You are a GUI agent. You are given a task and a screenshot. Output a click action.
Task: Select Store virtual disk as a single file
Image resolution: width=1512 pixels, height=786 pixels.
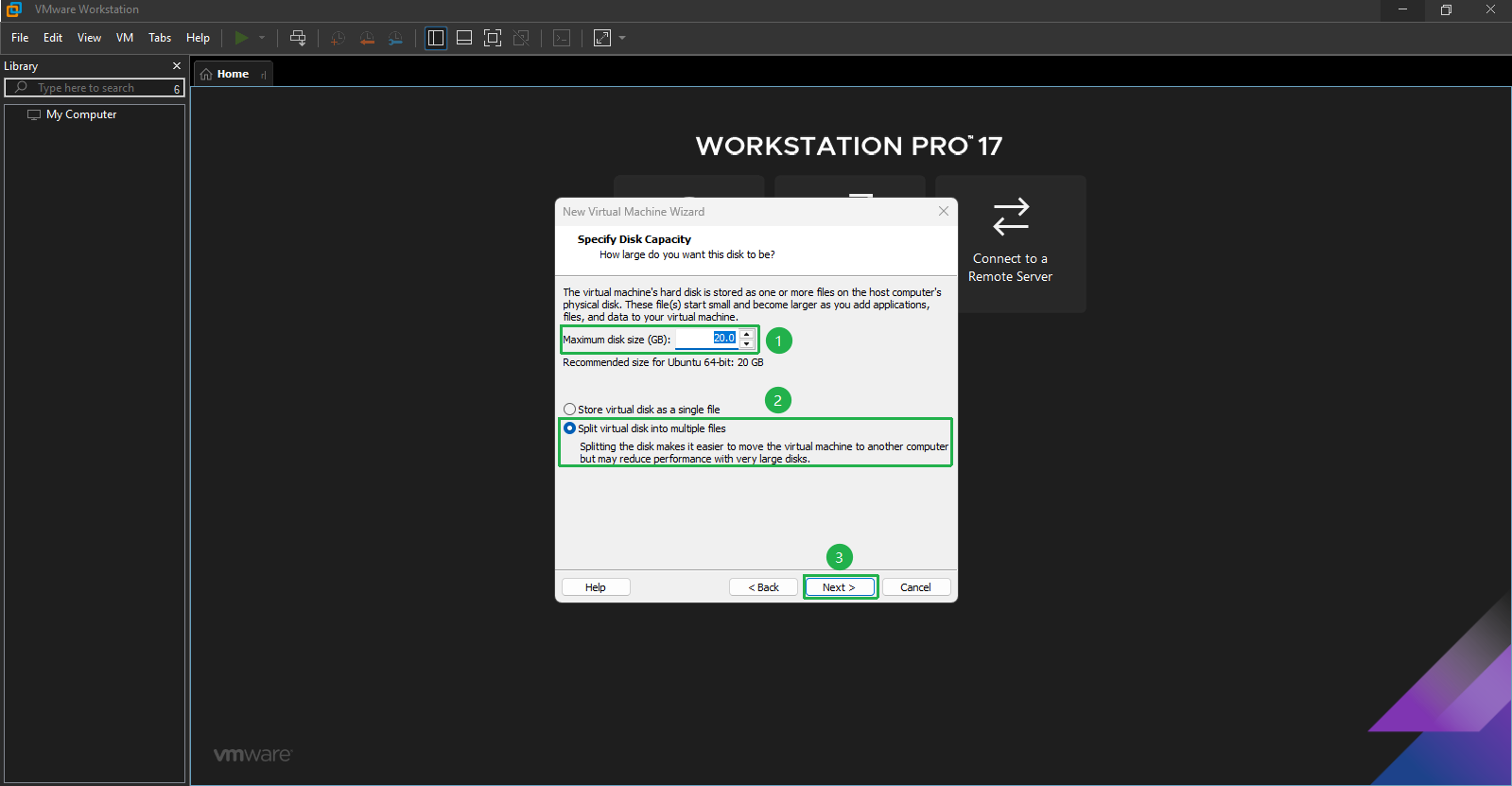pos(642,410)
